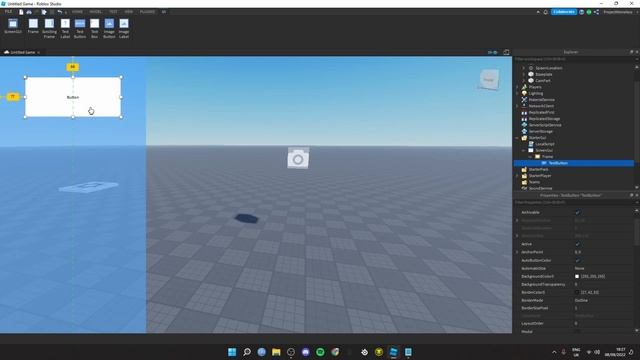Screen dimensions: 640x360
Task: Select the camera icon in the viewport
Action: pos(298,158)
